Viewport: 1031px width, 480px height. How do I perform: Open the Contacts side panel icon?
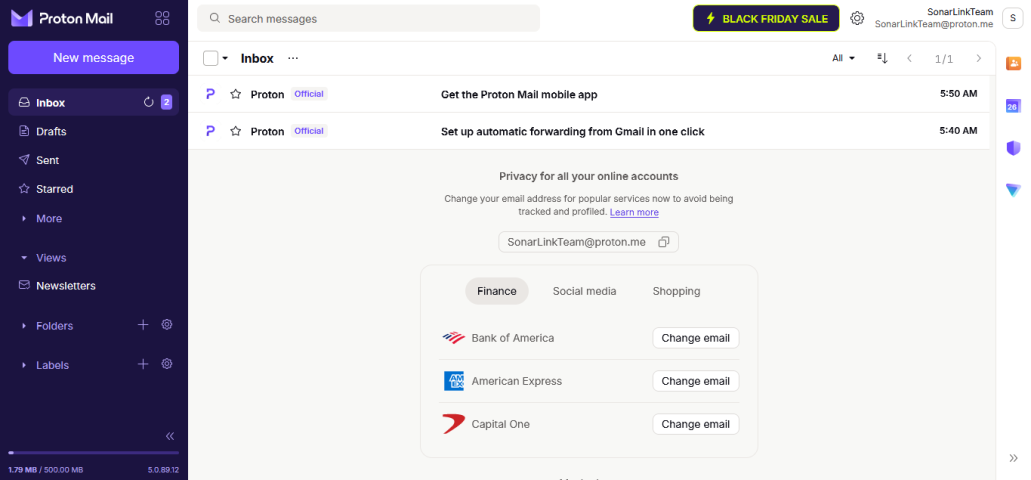coord(1013,64)
